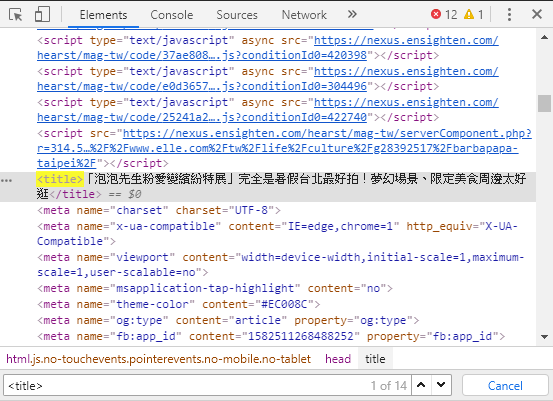Click the html breadcrumb item
The height and width of the screenshot is (401, 553).
158,359
